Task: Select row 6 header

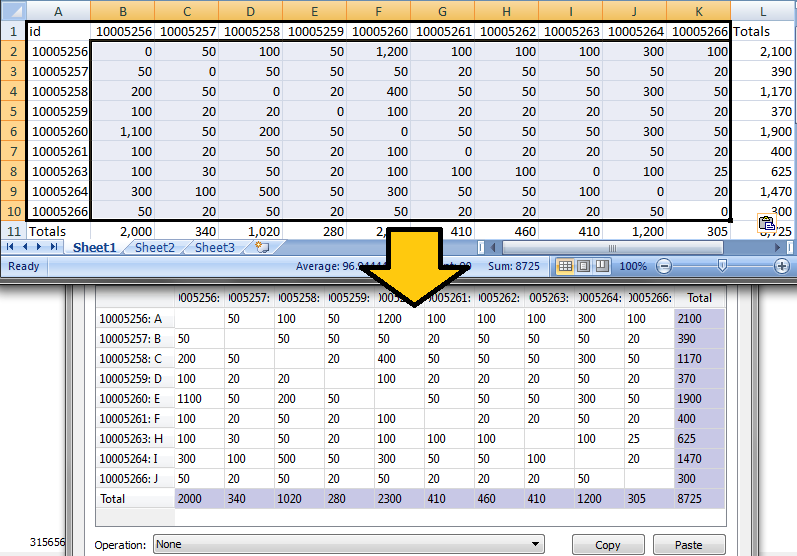Action: click(x=13, y=132)
